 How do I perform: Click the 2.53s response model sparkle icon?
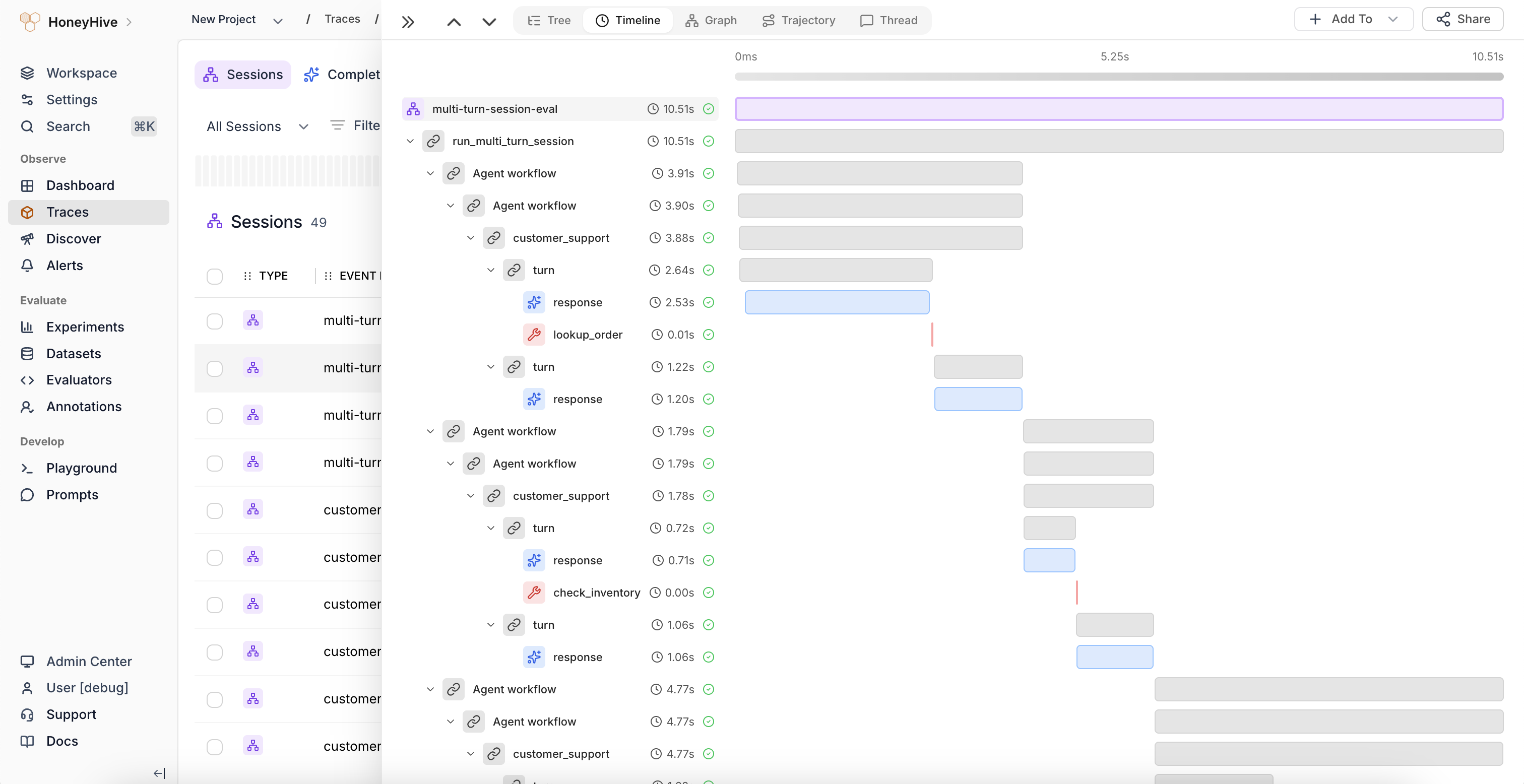[534, 302]
